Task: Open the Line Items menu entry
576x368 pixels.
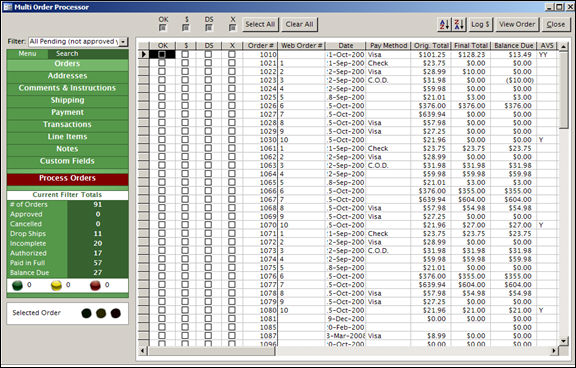Action: click(67, 137)
